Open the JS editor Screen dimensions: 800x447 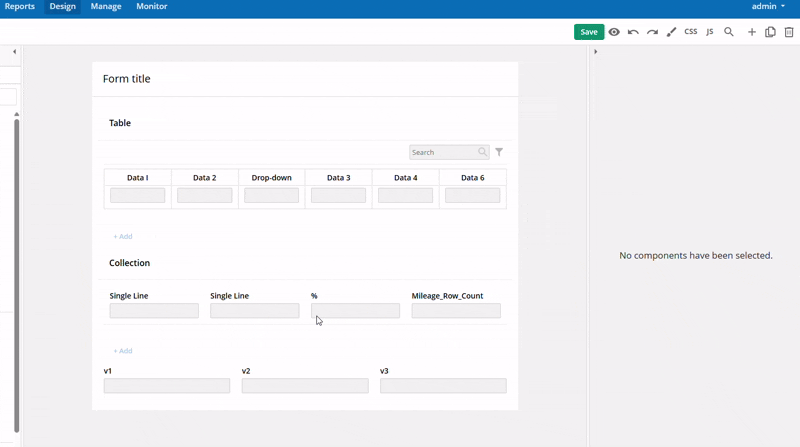pyautogui.click(x=710, y=32)
